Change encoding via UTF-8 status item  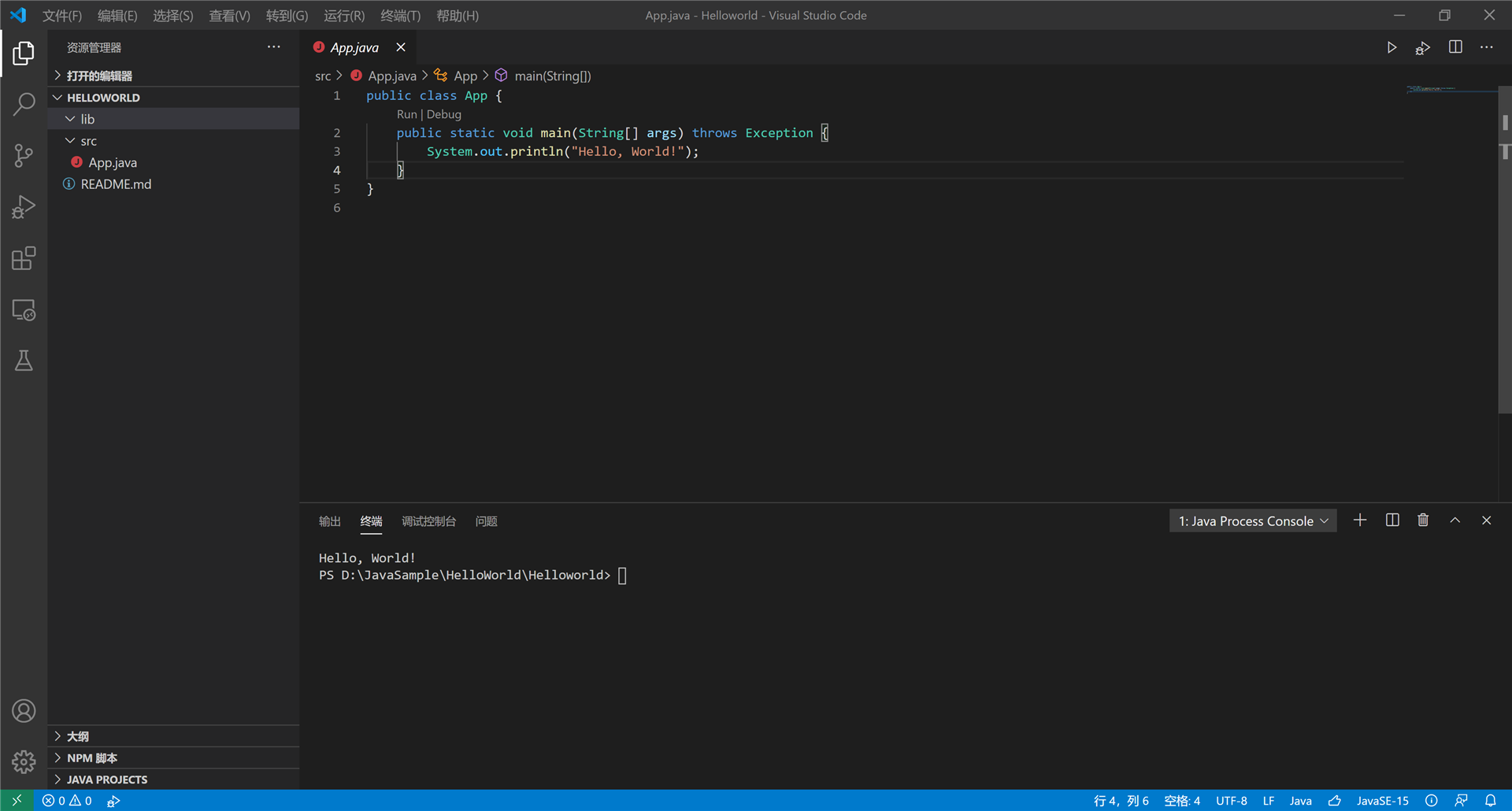(x=1232, y=801)
